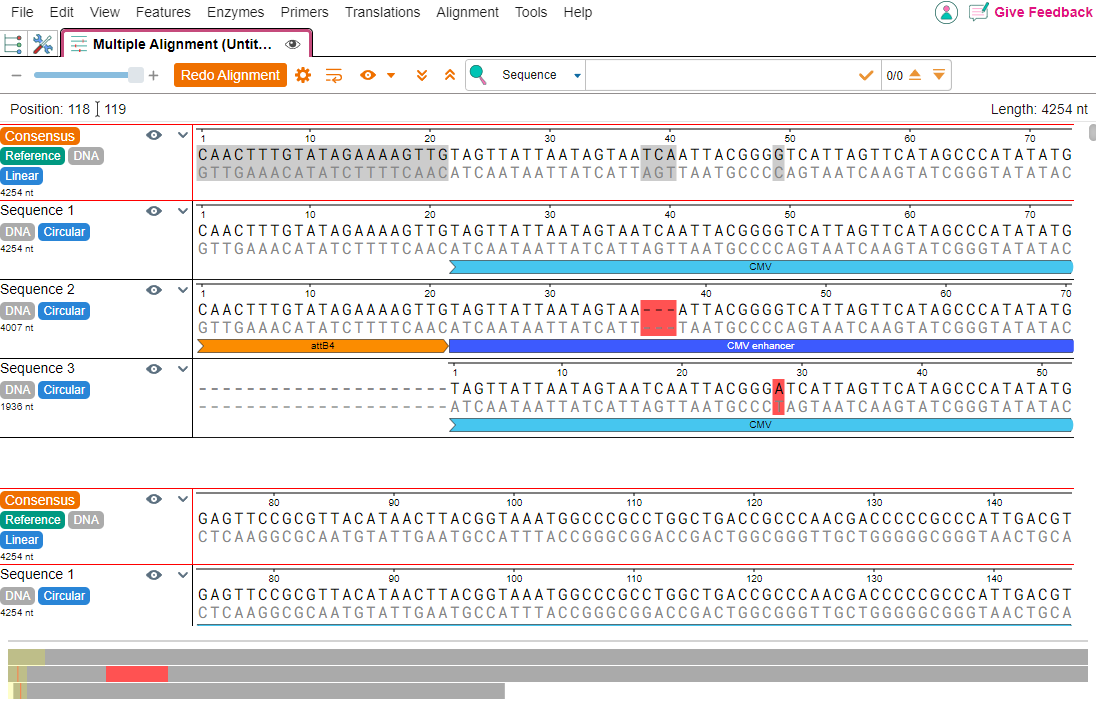Toggle visibility of the top Sequence 1 row
The width and height of the screenshot is (1096, 703).
(154, 211)
